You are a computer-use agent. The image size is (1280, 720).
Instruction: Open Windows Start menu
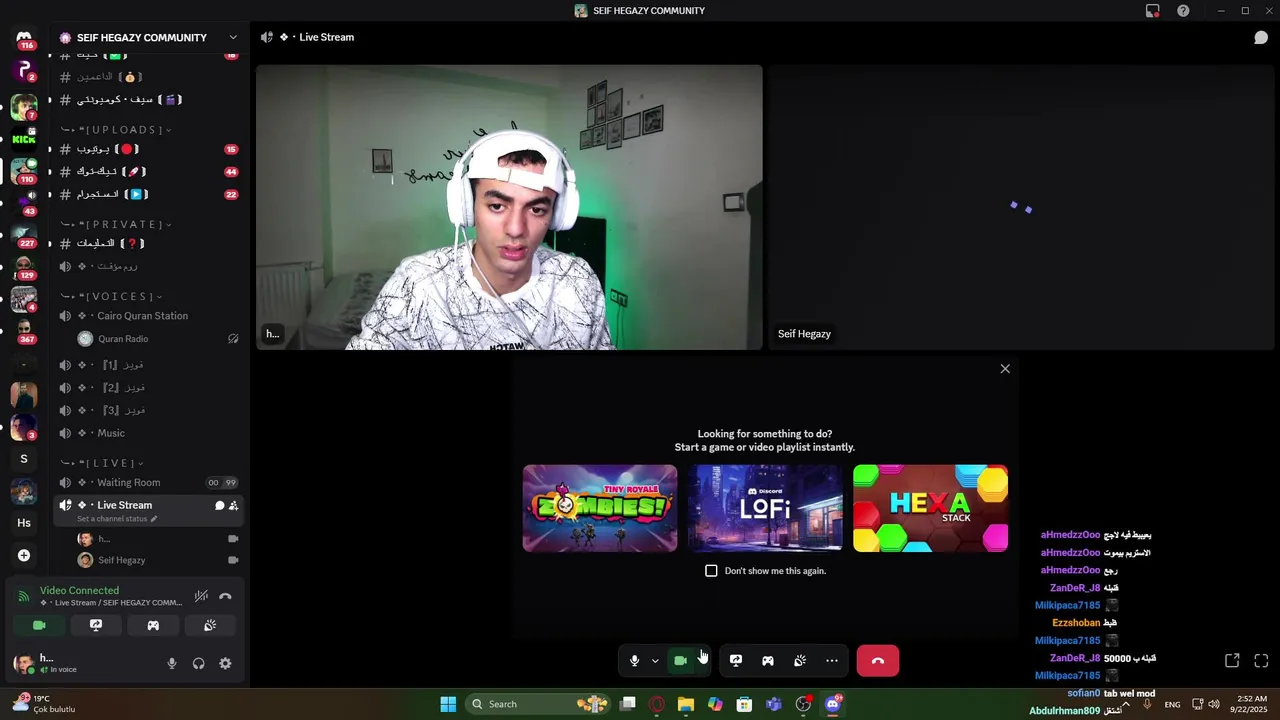448,704
